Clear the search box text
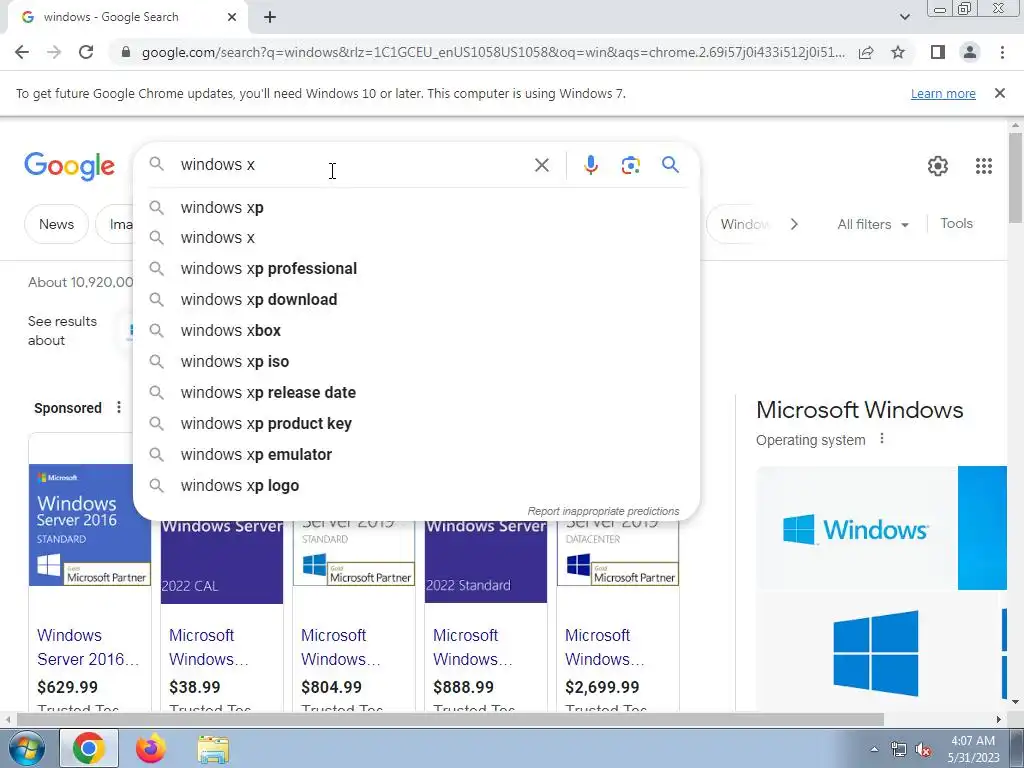This screenshot has height=768, width=1024. [x=541, y=165]
